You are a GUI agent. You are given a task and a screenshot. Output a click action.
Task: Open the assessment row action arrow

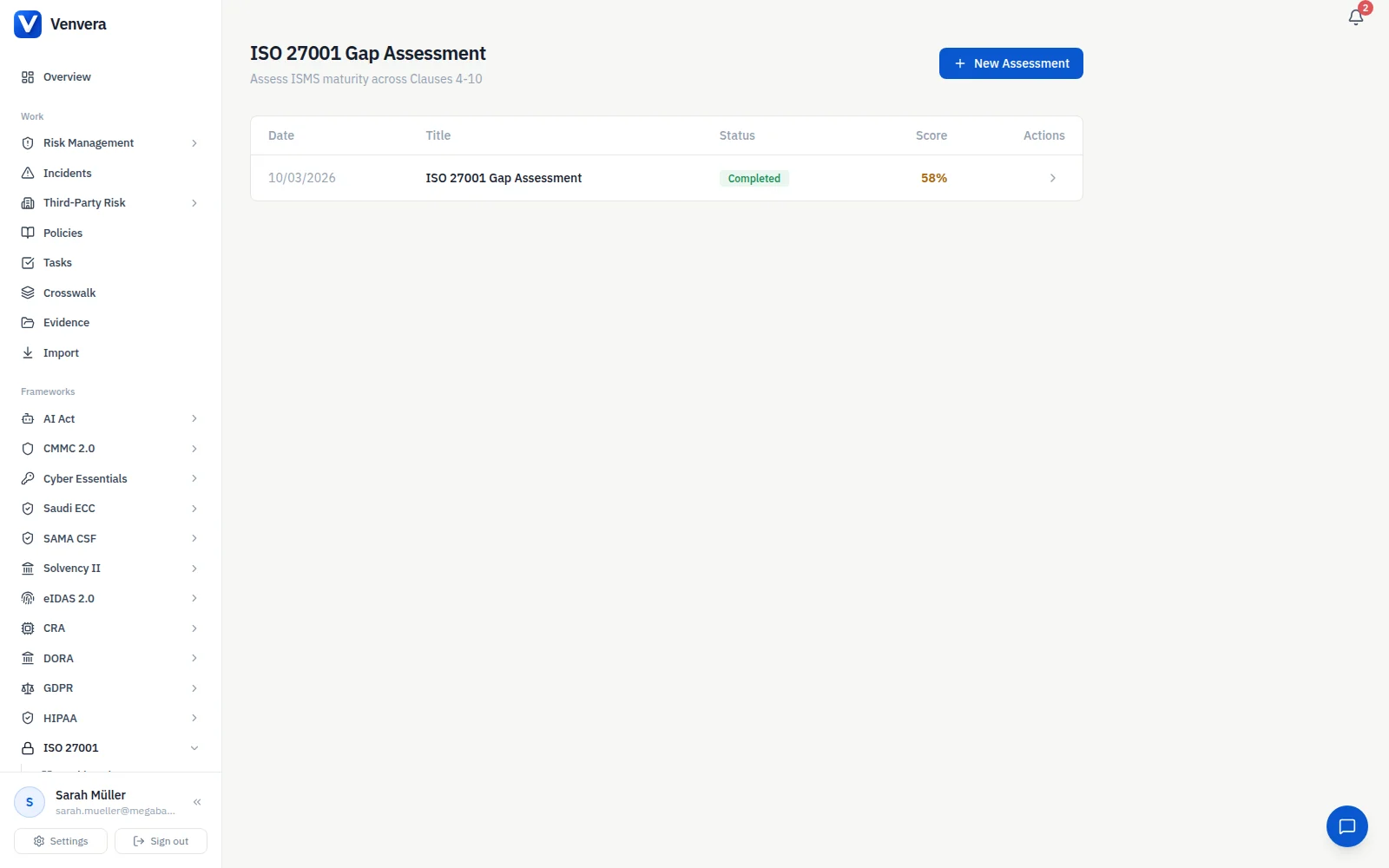click(x=1052, y=178)
